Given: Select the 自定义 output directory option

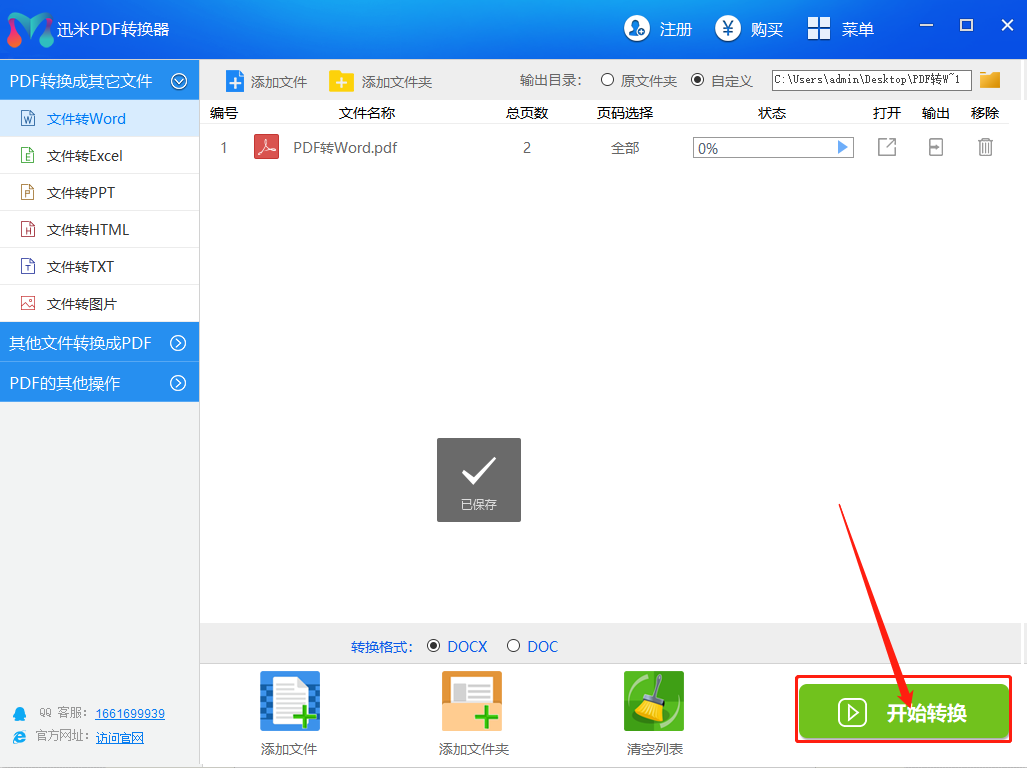Looking at the screenshot, I should click(x=697, y=80).
